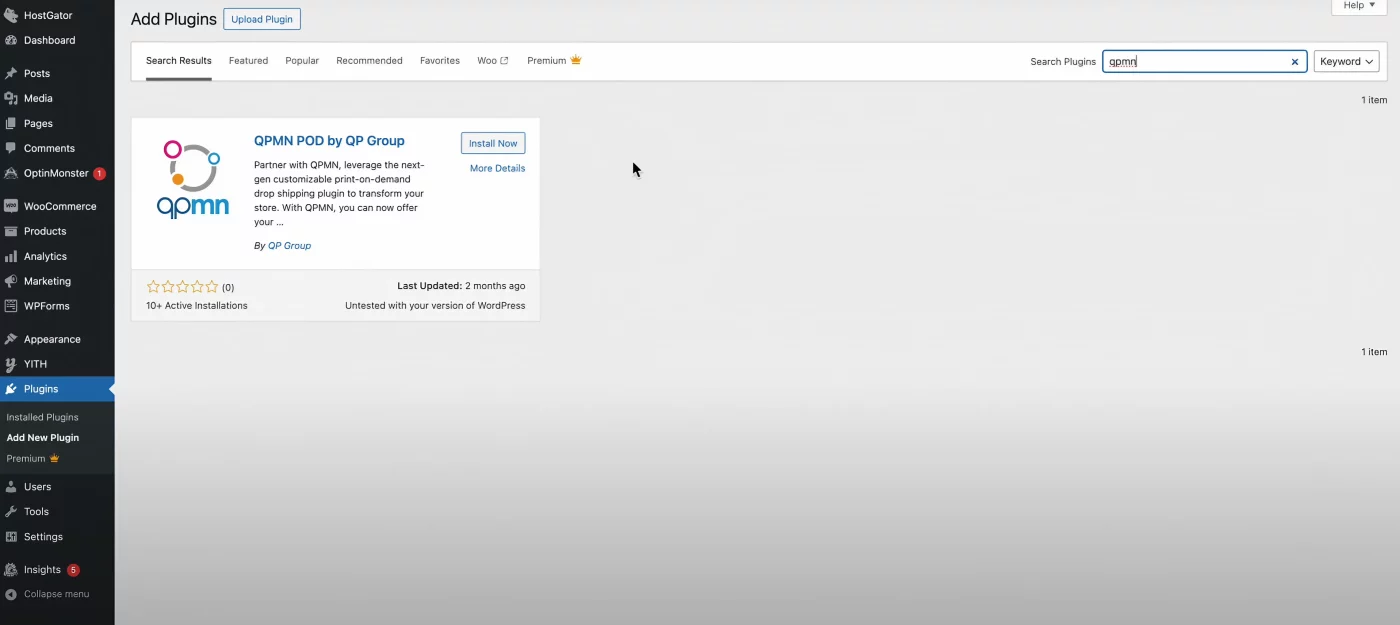The width and height of the screenshot is (1400, 625).
Task: Click the five-star rating of QPMN POD
Action: coord(182,287)
